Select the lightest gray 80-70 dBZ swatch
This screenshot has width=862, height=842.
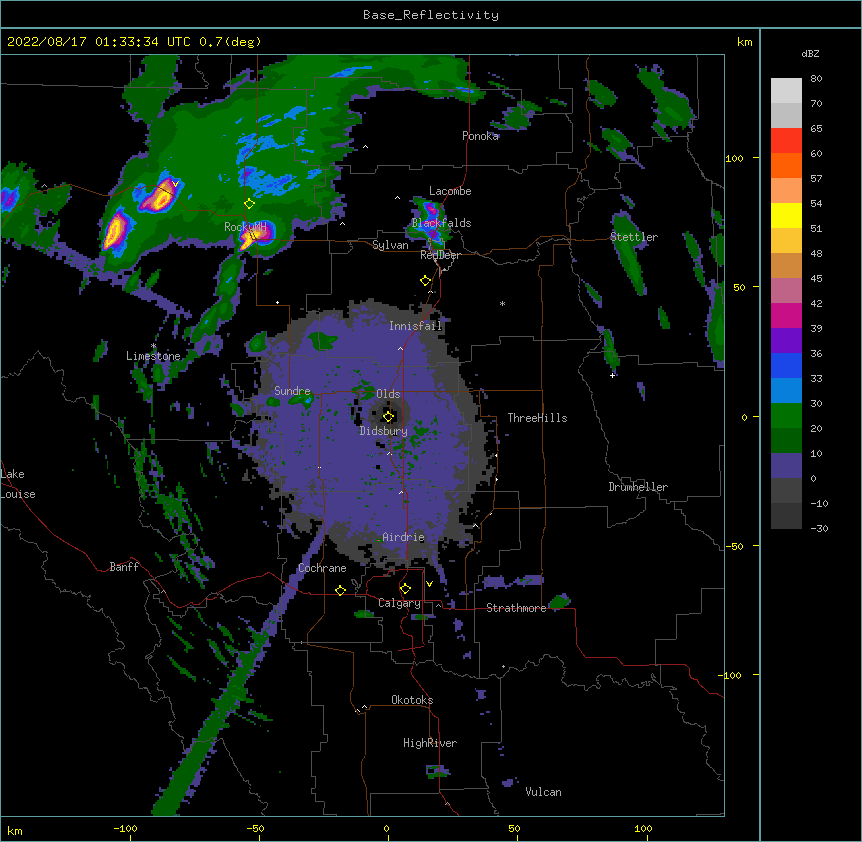(786, 91)
